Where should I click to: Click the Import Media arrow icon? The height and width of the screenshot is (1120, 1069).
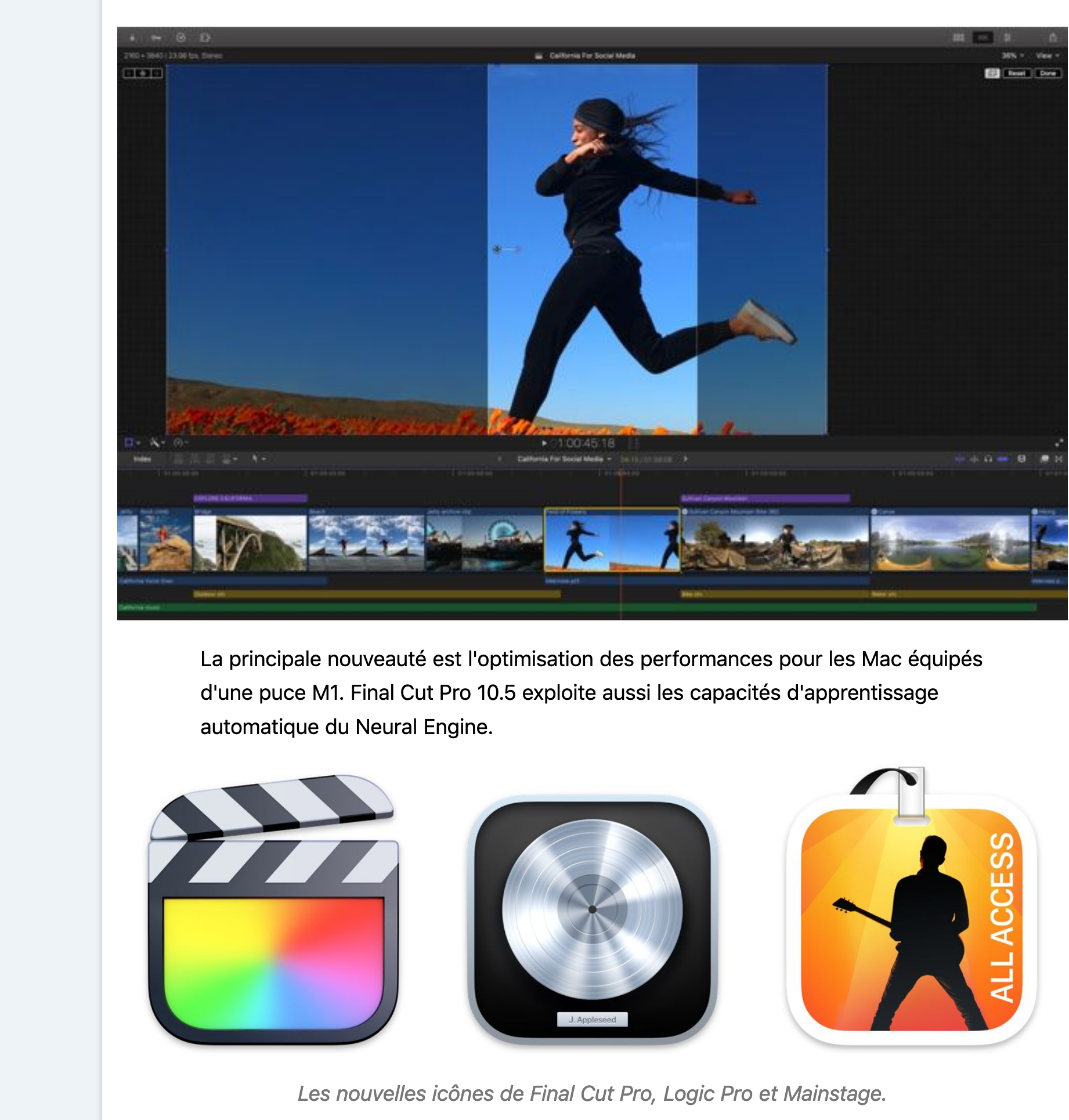coord(133,38)
